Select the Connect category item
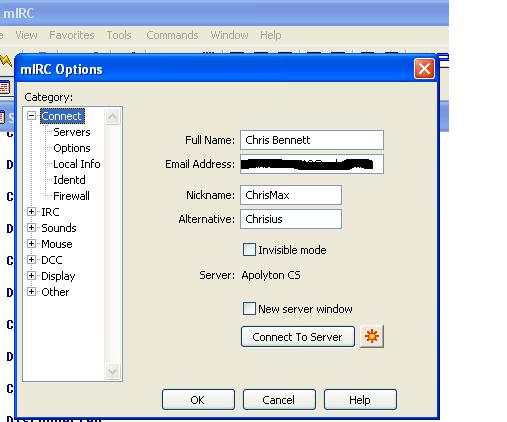The image size is (507, 422). click(62, 116)
